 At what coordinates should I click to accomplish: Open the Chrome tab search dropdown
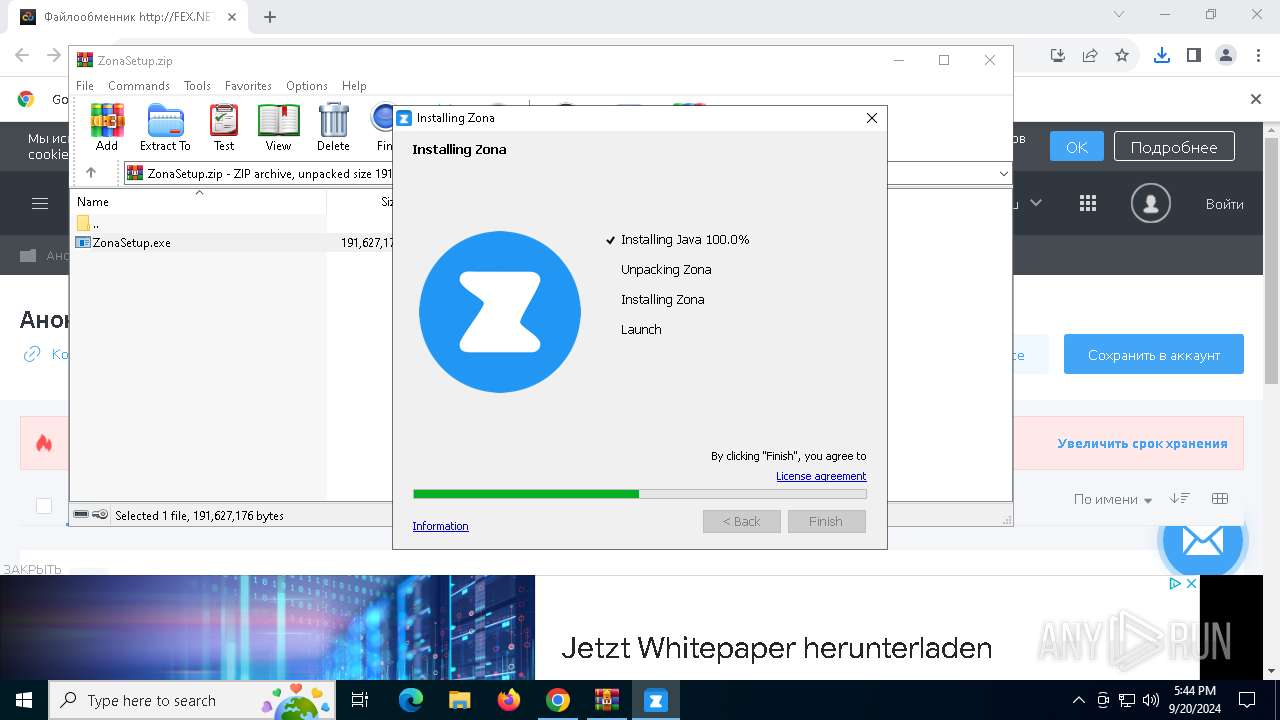[x=1119, y=14]
